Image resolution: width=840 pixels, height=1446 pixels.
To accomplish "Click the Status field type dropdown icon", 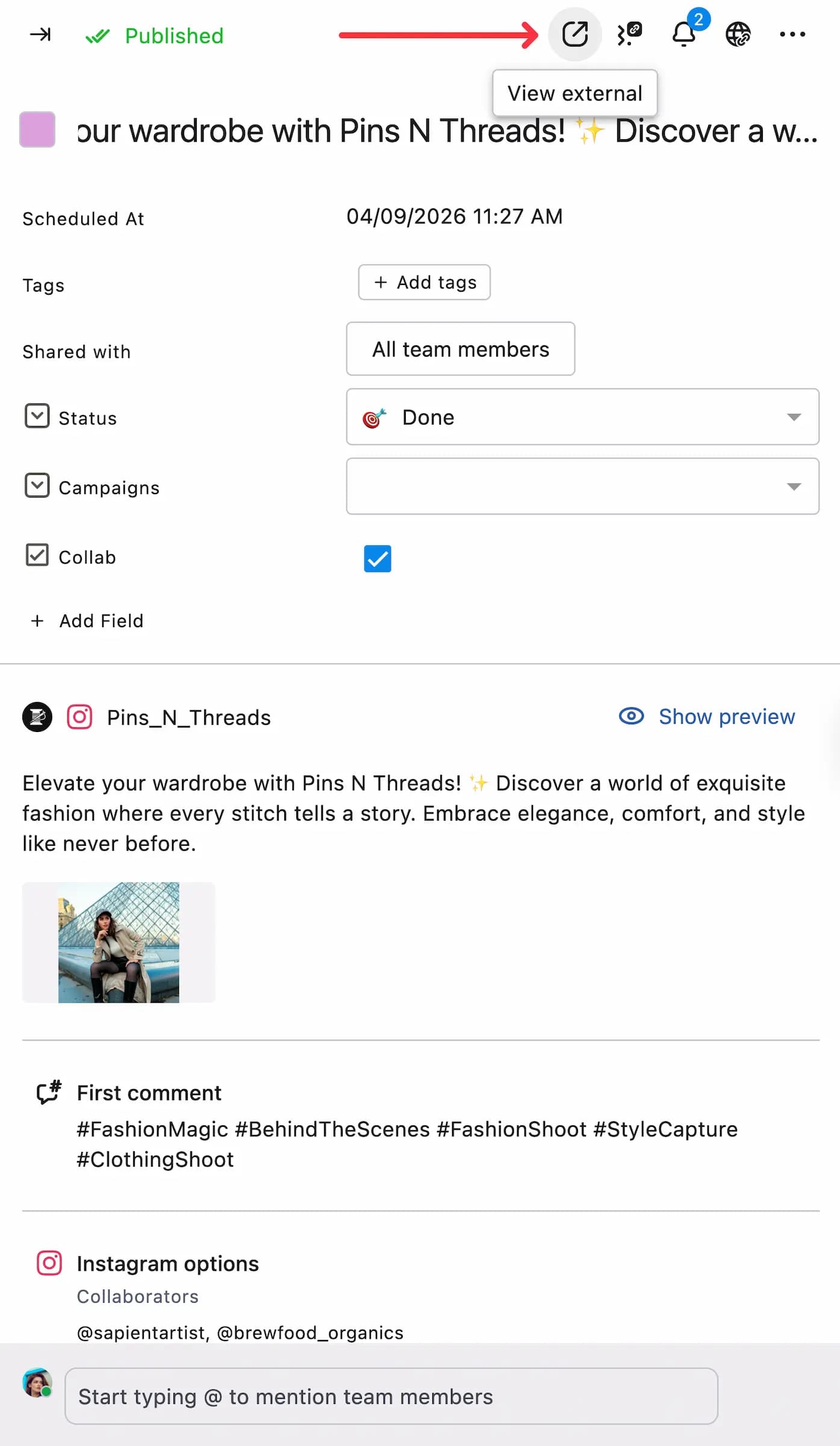I will pyautogui.click(x=37, y=416).
